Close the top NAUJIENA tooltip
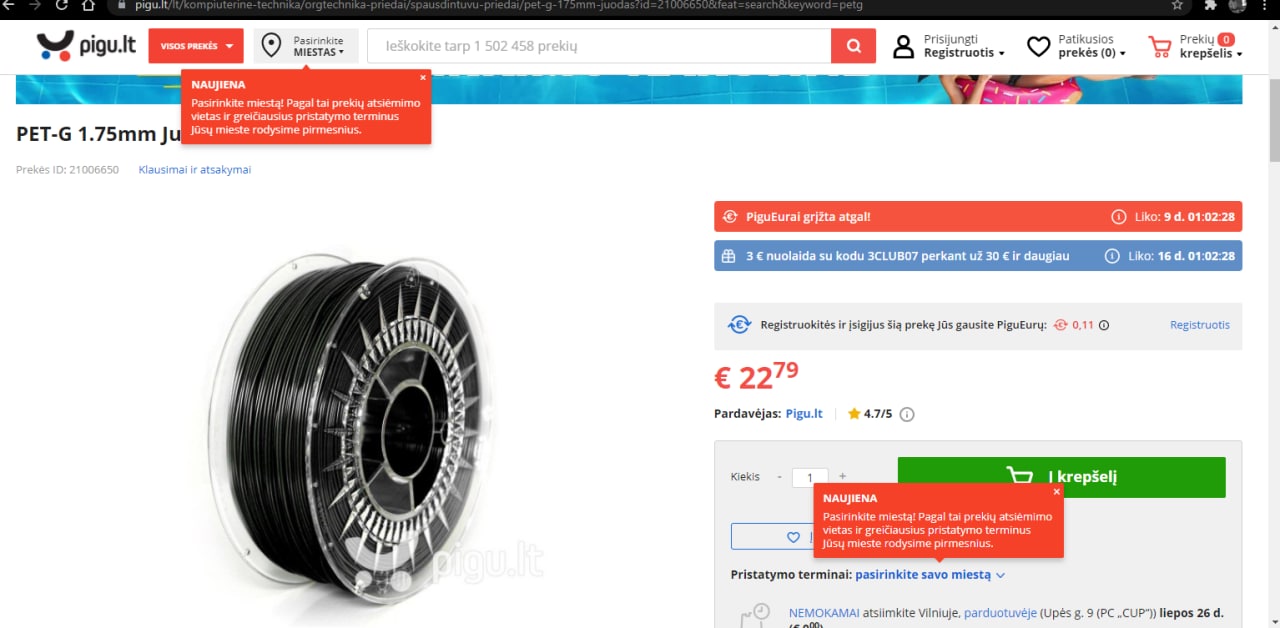The width and height of the screenshot is (1280, 628). tap(423, 77)
